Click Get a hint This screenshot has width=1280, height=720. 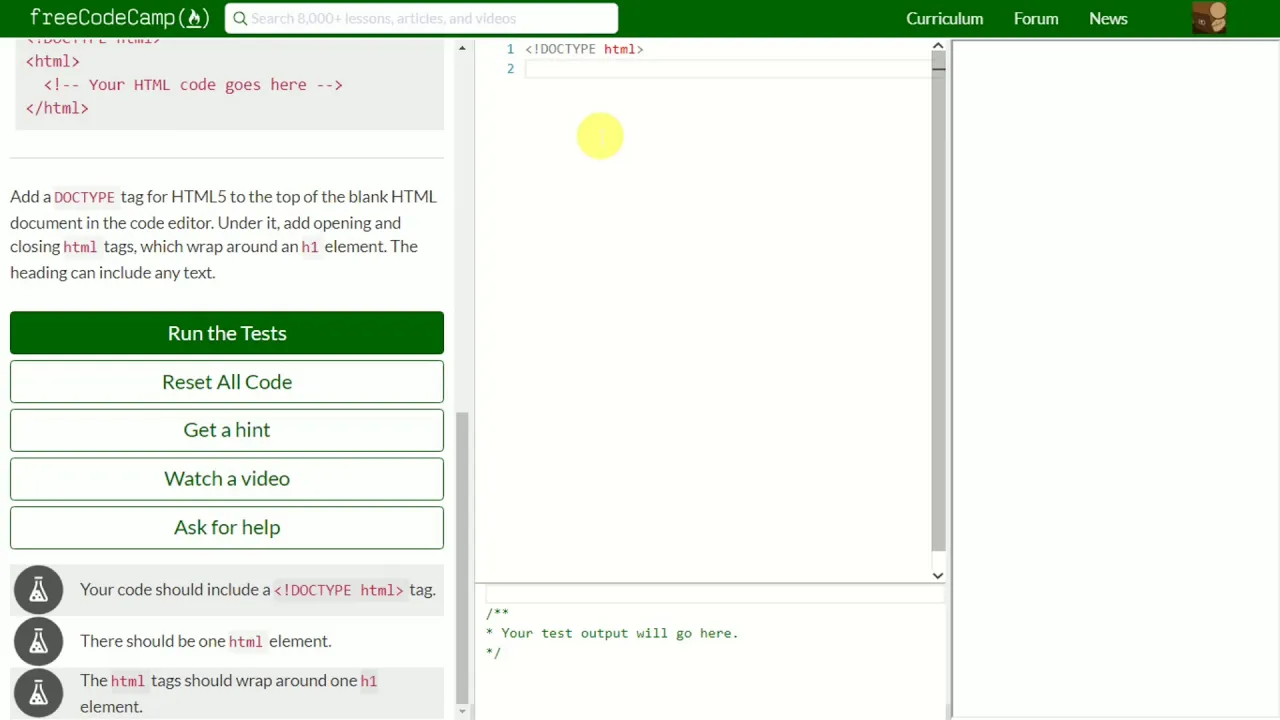click(227, 430)
